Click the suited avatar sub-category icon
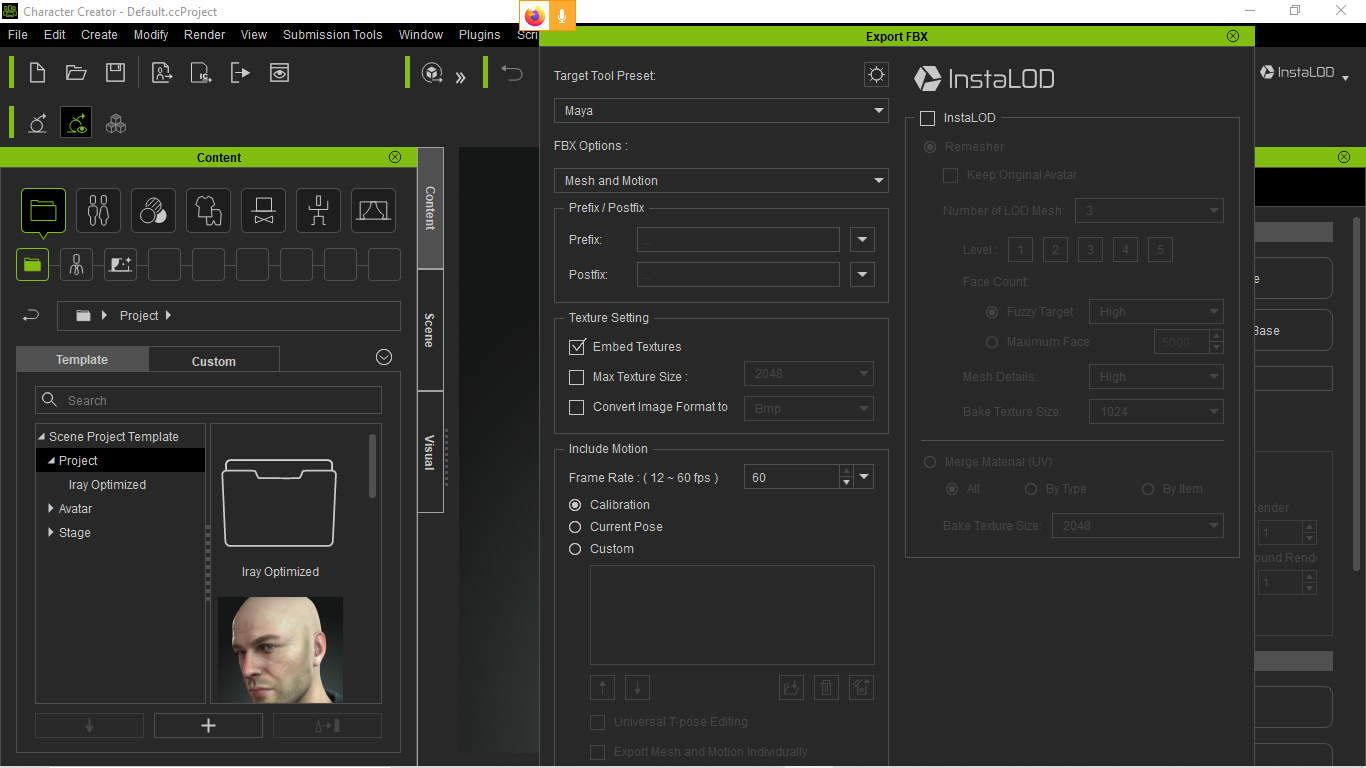The height and width of the screenshot is (768, 1366). tap(76, 265)
